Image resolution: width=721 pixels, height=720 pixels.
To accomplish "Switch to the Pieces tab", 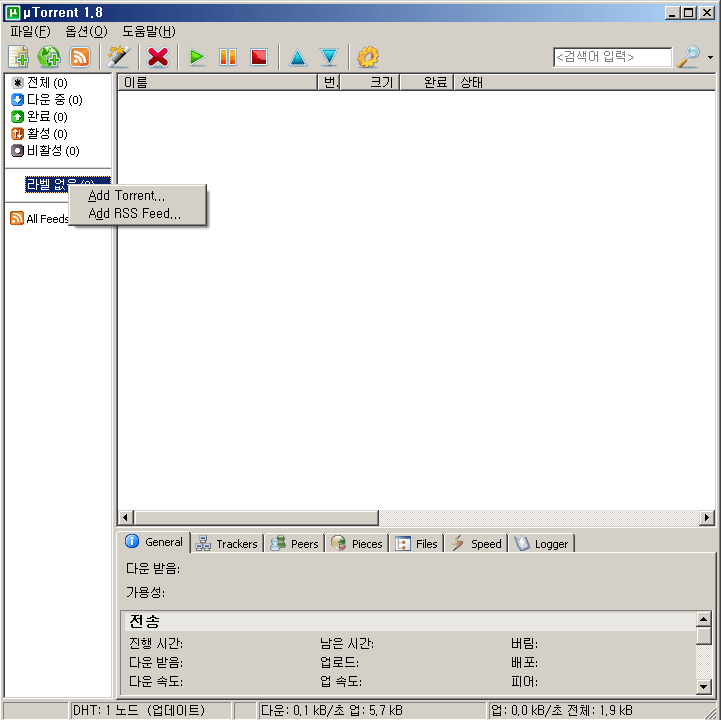I will pyautogui.click(x=357, y=544).
